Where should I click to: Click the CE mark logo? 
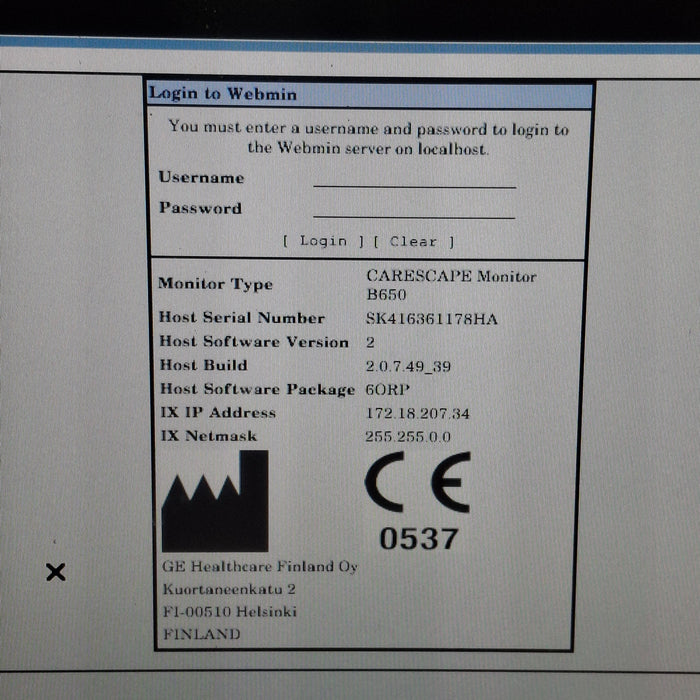coord(418,482)
